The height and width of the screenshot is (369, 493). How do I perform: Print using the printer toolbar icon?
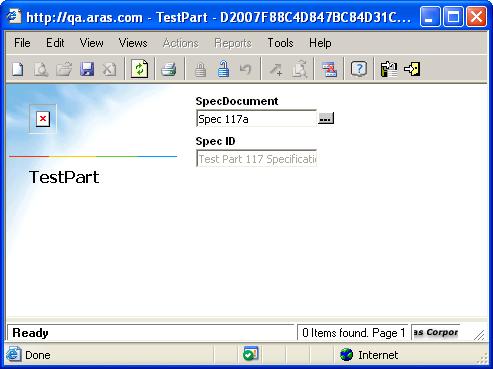(169, 69)
